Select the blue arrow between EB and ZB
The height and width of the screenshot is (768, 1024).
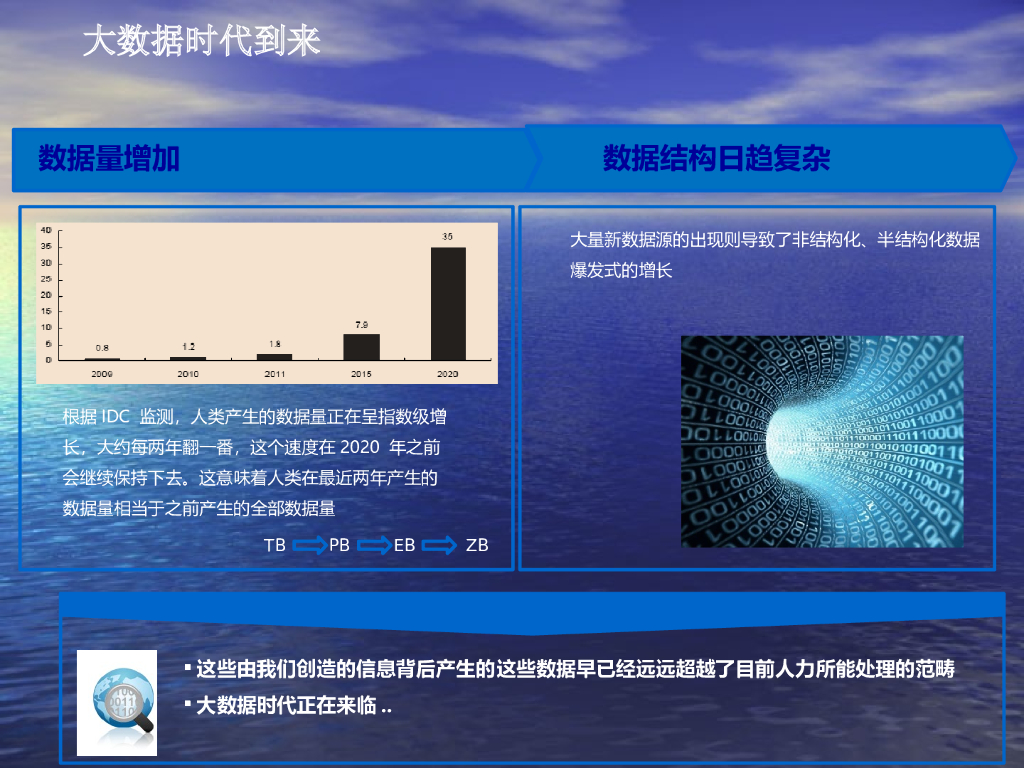point(441,546)
